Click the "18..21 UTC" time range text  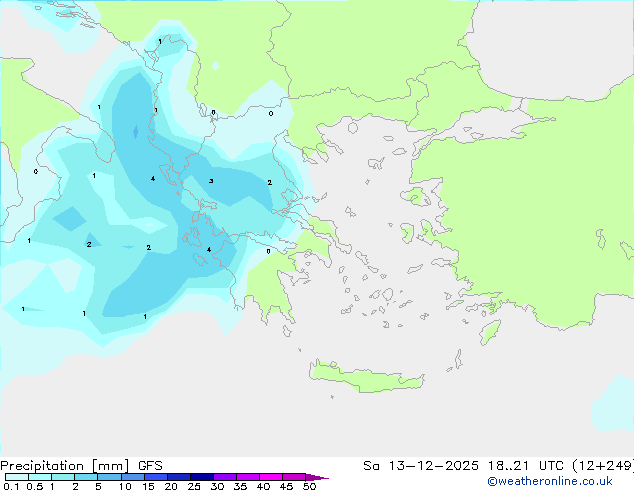pos(526,466)
